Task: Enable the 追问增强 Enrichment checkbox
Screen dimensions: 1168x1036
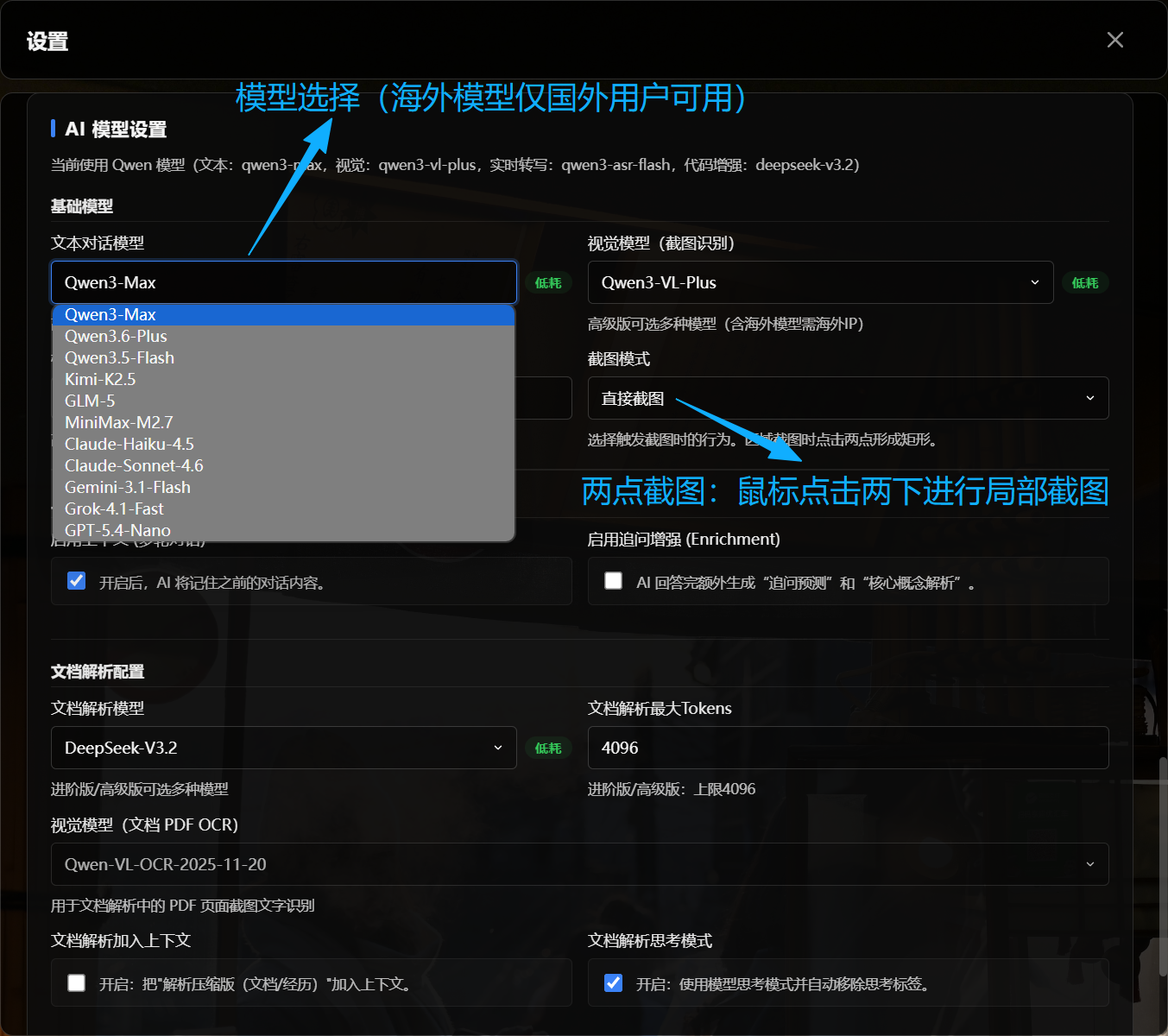Action: pos(614,581)
